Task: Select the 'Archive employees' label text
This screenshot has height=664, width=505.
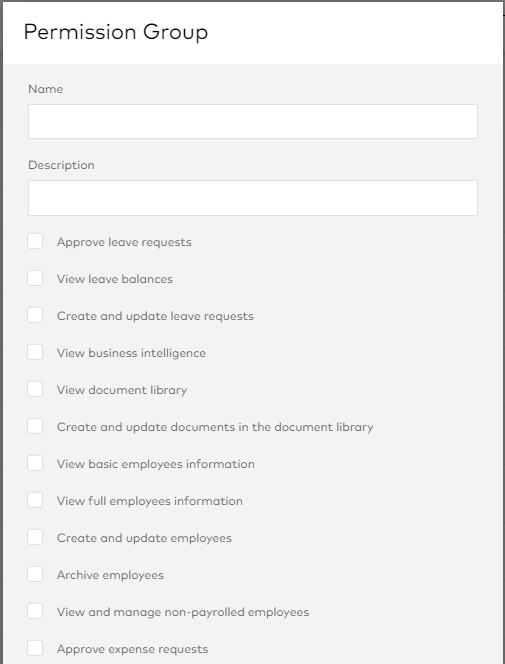Action: tap(110, 575)
